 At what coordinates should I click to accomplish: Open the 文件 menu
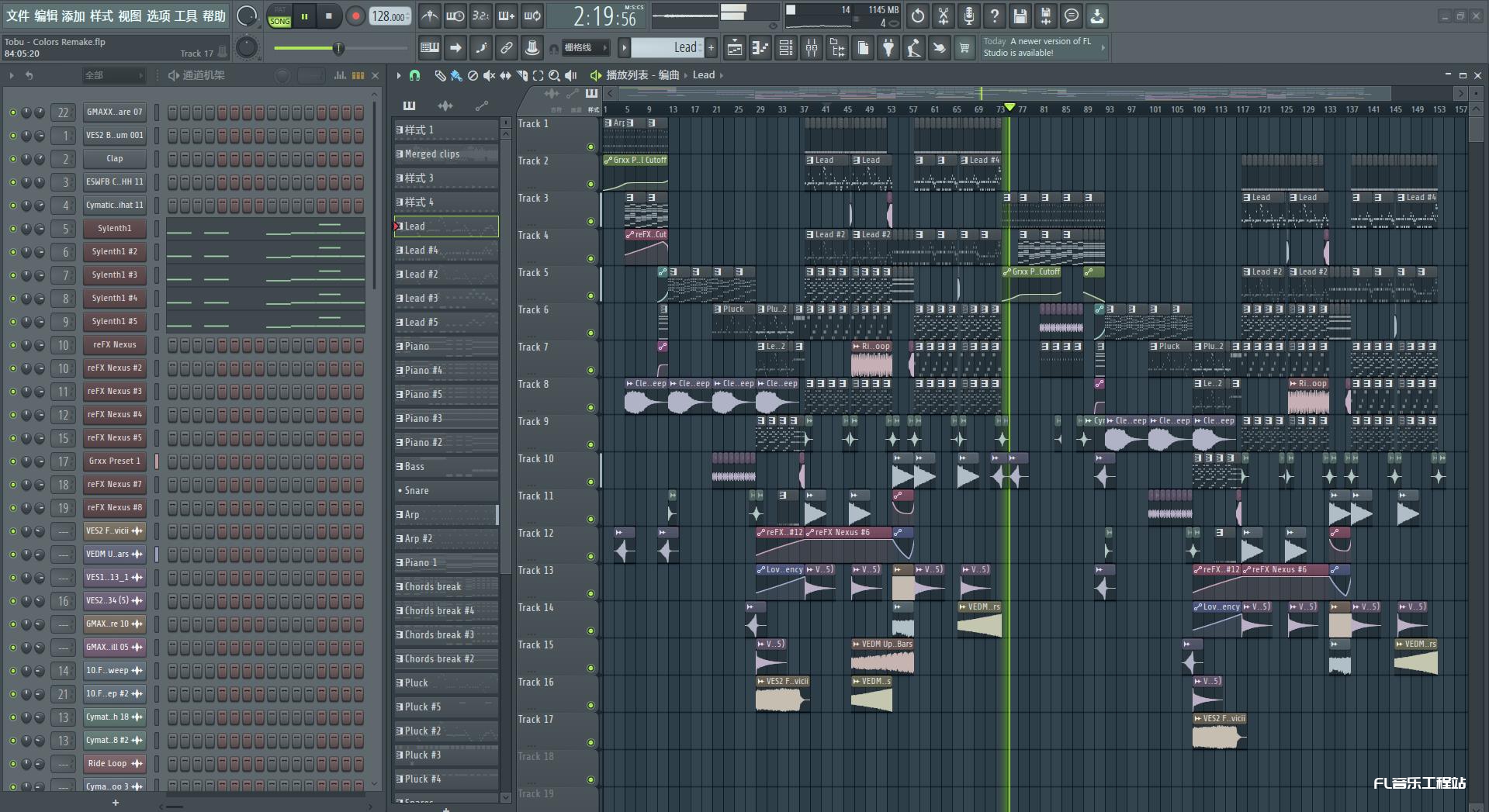coord(18,16)
